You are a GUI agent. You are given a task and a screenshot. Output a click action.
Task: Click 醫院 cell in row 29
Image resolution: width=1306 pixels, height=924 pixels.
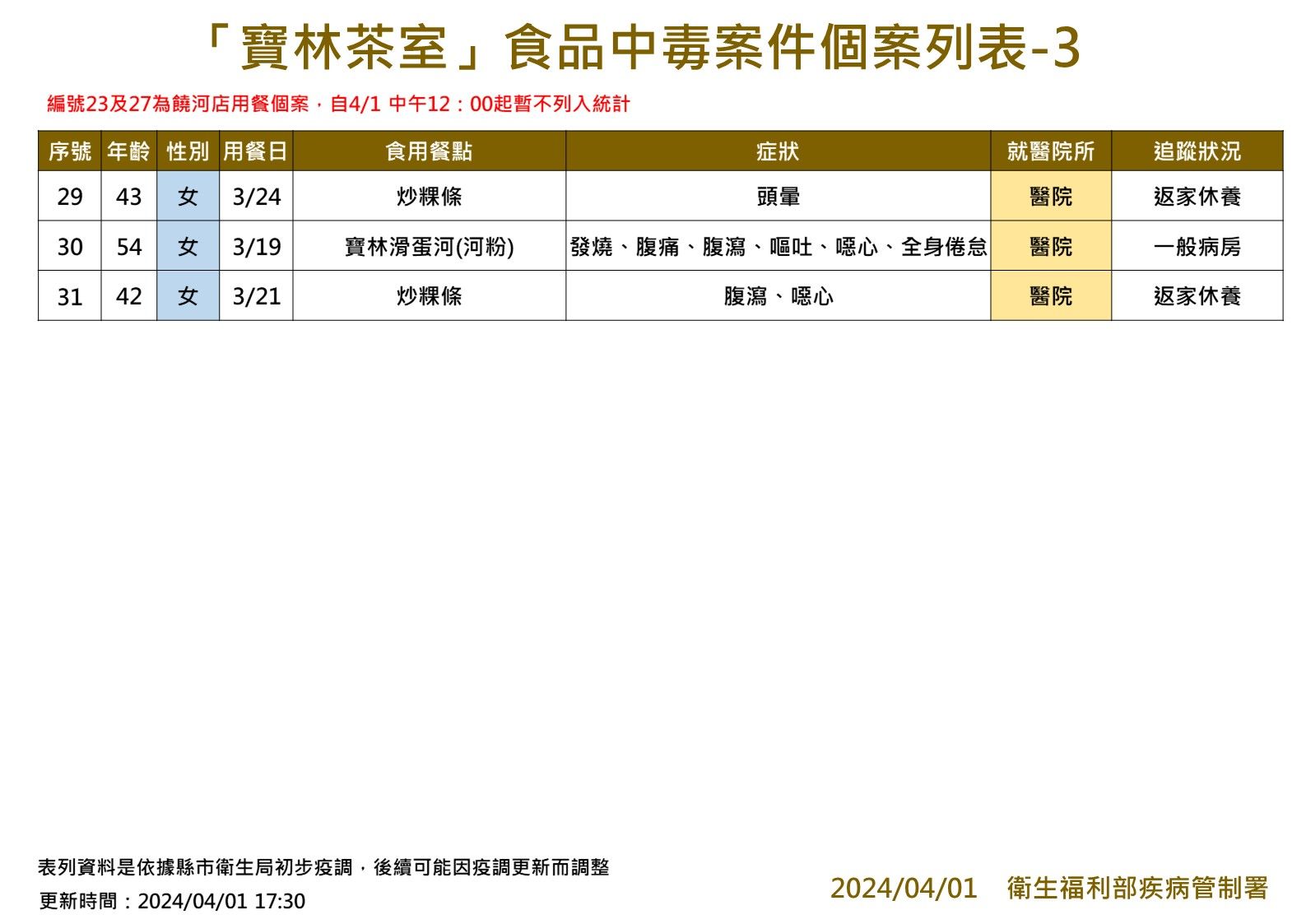(x=1051, y=196)
